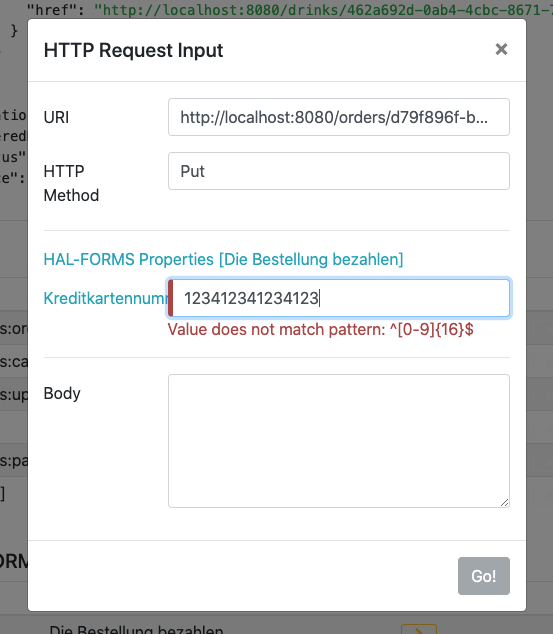
Task: Click the resize grip of the Body textarea
Action: (x=504, y=502)
